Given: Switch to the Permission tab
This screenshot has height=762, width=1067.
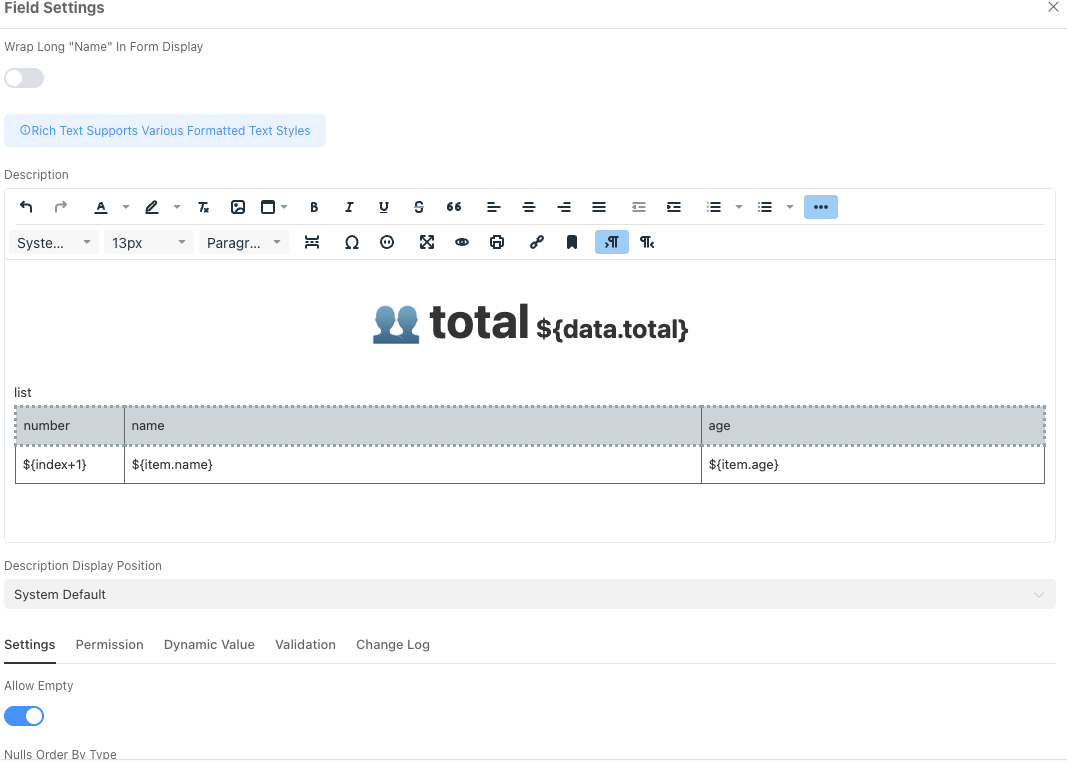Looking at the screenshot, I should pos(109,645).
